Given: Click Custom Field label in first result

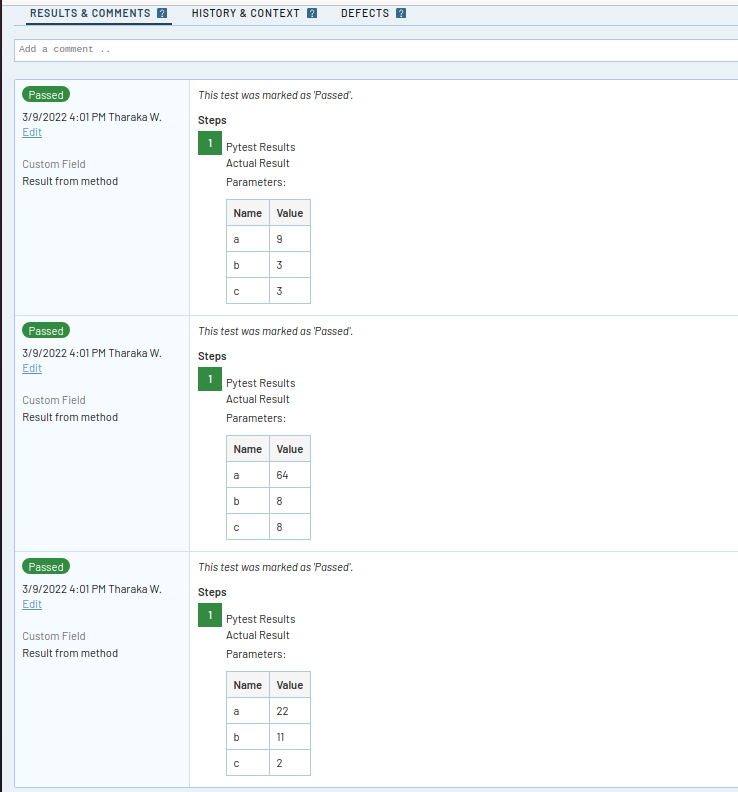Looking at the screenshot, I should point(54,164).
